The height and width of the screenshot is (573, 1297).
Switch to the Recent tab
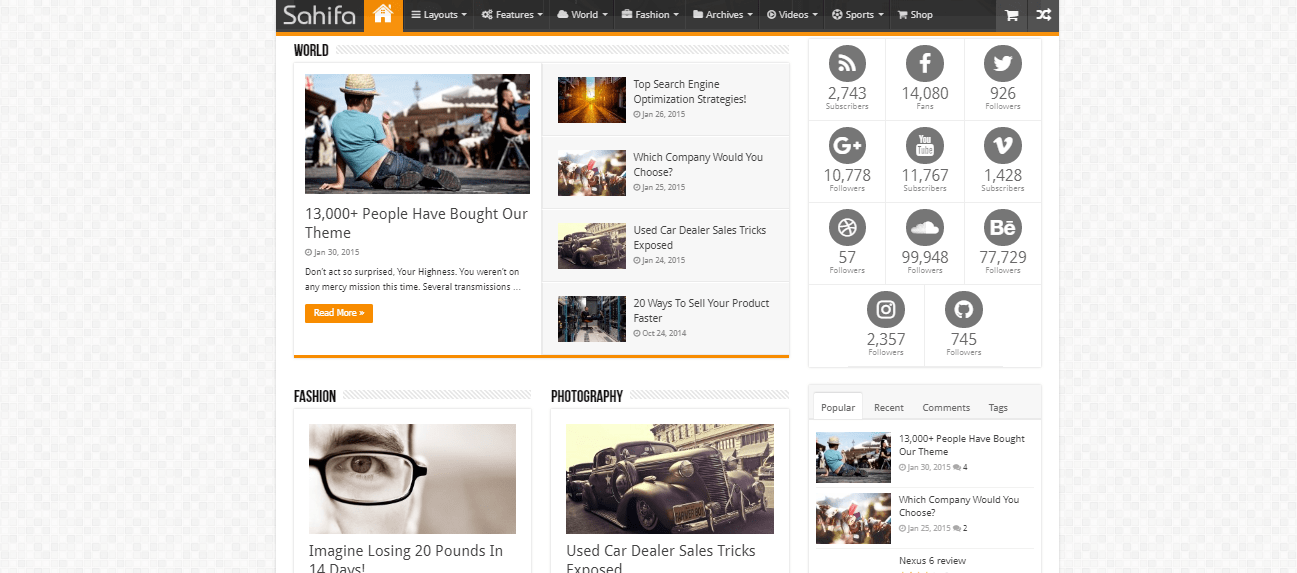[888, 407]
